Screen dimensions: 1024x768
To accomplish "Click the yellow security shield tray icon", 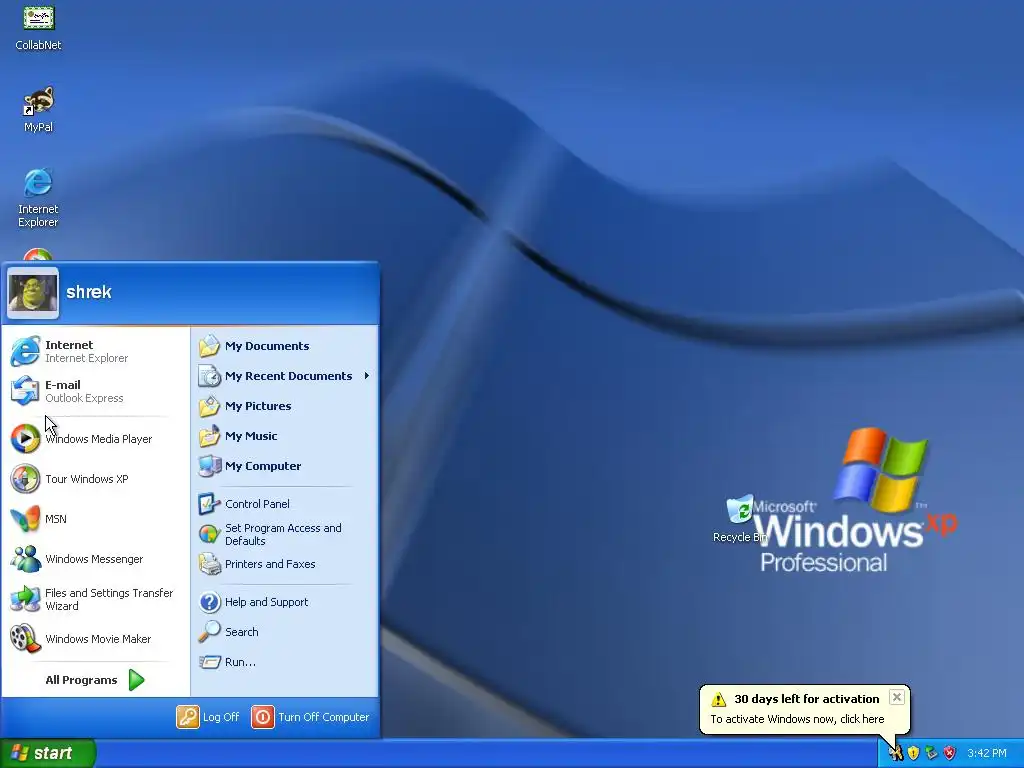I will pos(914,753).
